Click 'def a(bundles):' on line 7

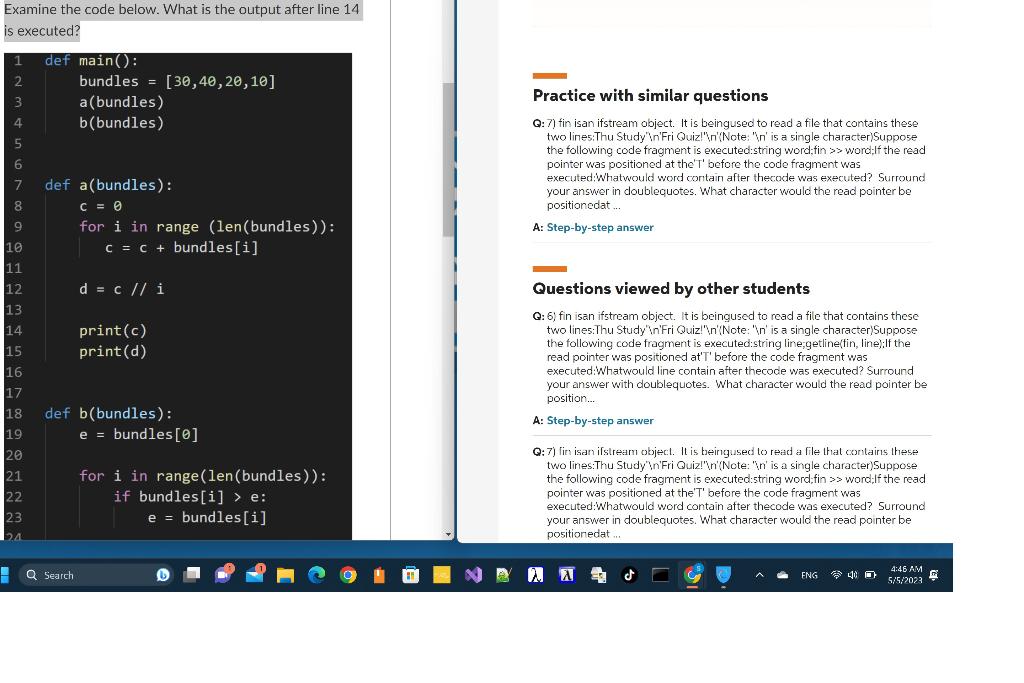click(108, 185)
